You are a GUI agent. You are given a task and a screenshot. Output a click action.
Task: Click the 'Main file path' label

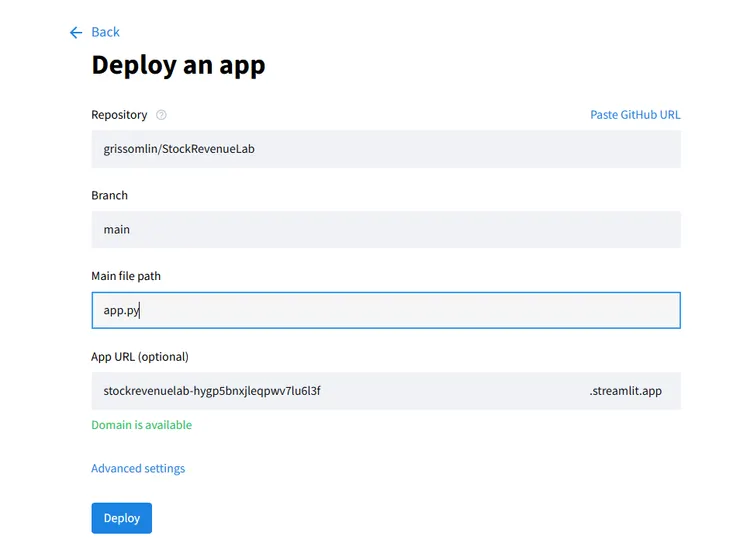[x=126, y=276]
